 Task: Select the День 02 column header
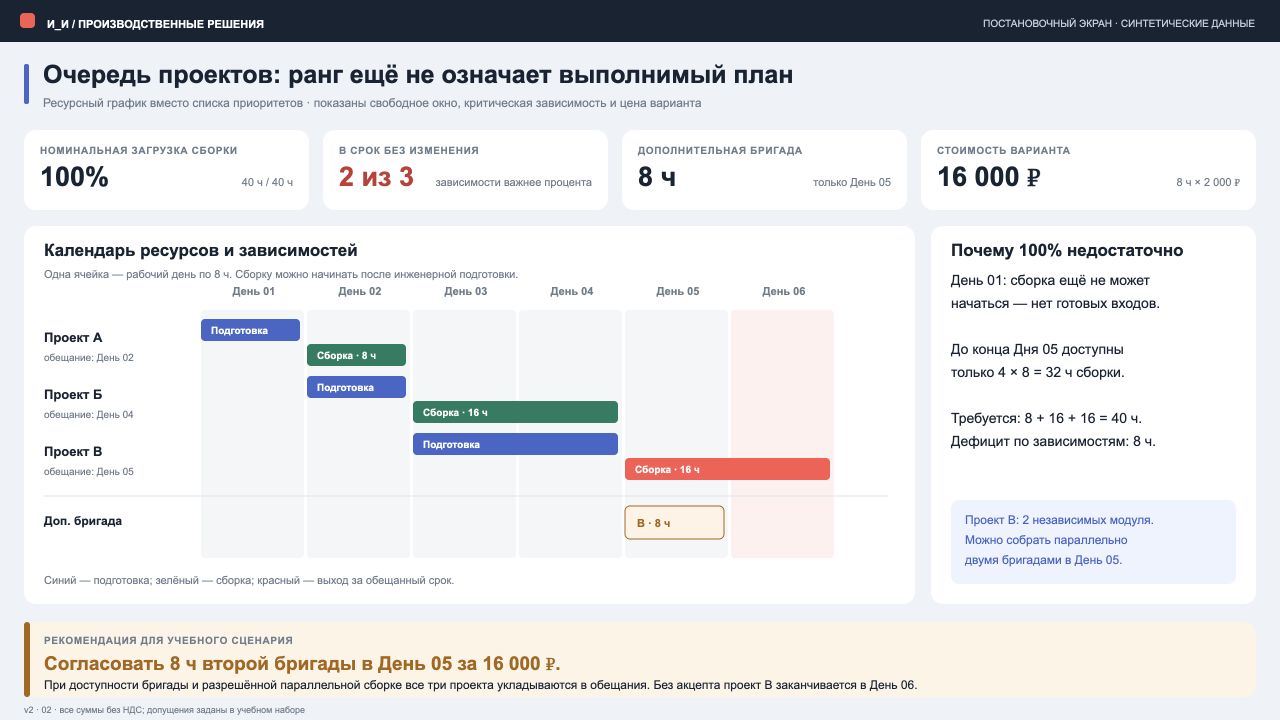(359, 291)
